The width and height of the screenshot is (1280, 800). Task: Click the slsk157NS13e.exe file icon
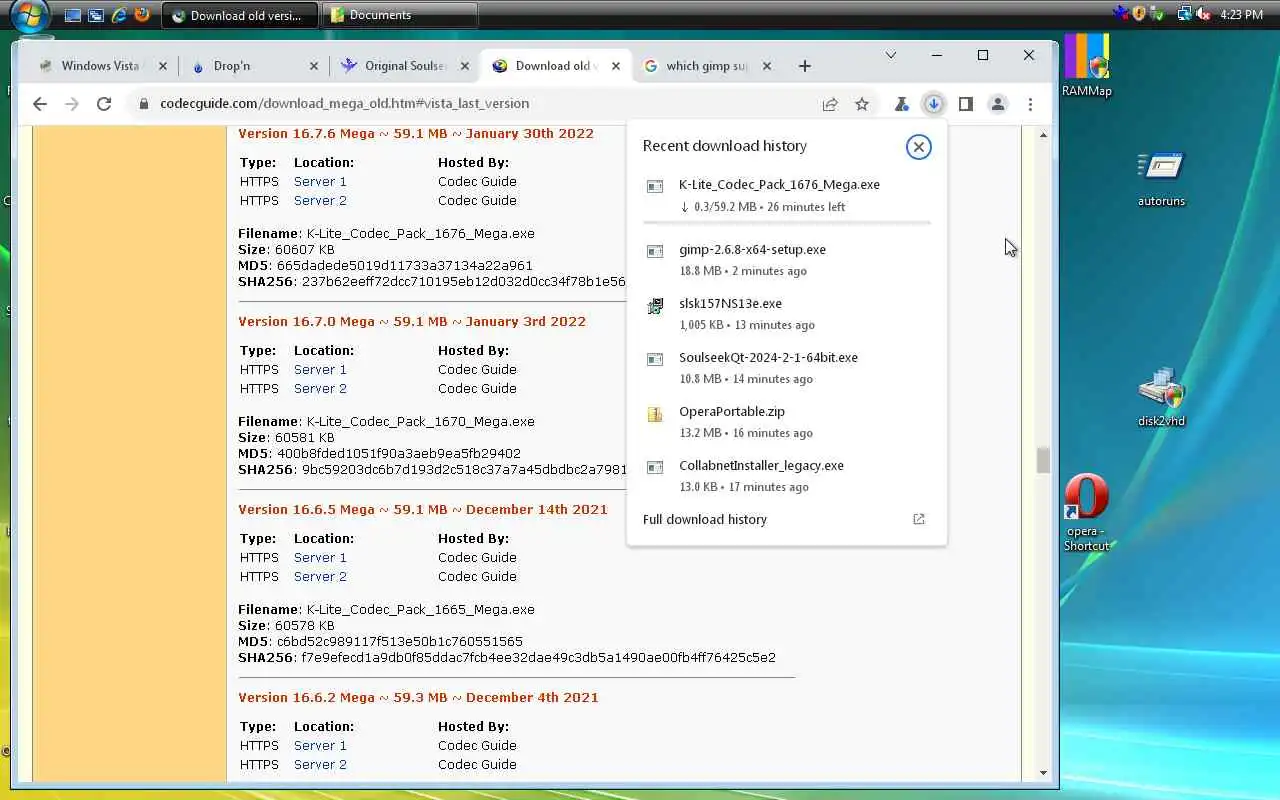655,306
